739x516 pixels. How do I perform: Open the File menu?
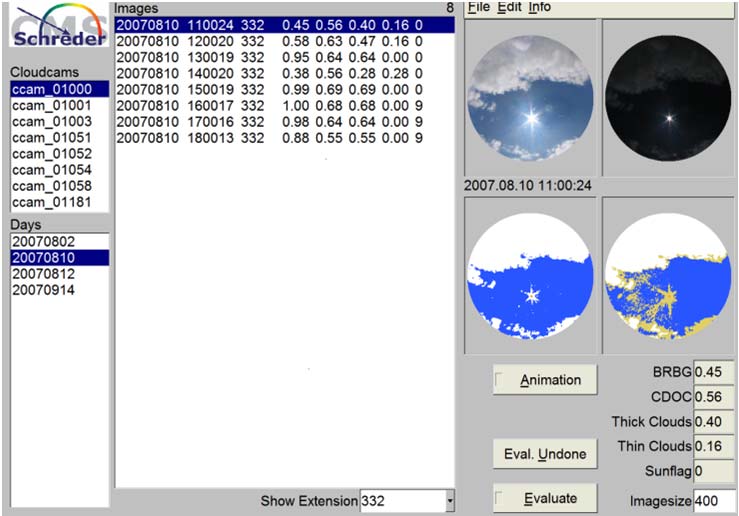point(479,7)
